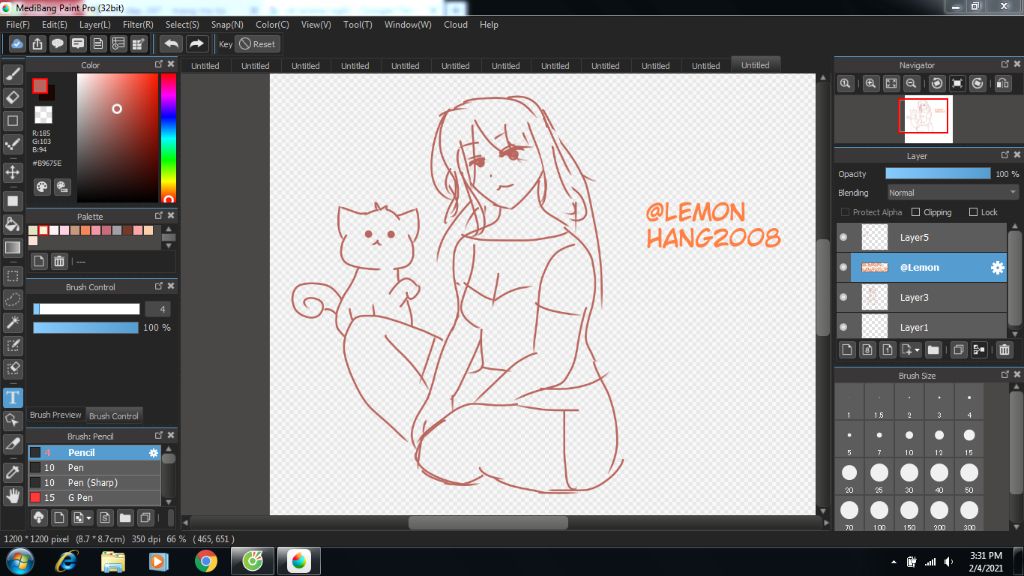This screenshot has height=576, width=1024.
Task: Select the Hand tool
Action: (x=12, y=496)
